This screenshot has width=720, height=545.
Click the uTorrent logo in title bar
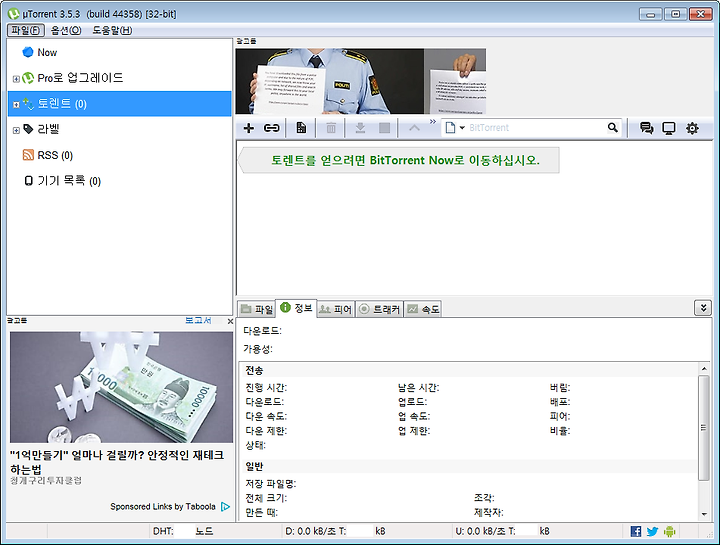click(x=14, y=14)
